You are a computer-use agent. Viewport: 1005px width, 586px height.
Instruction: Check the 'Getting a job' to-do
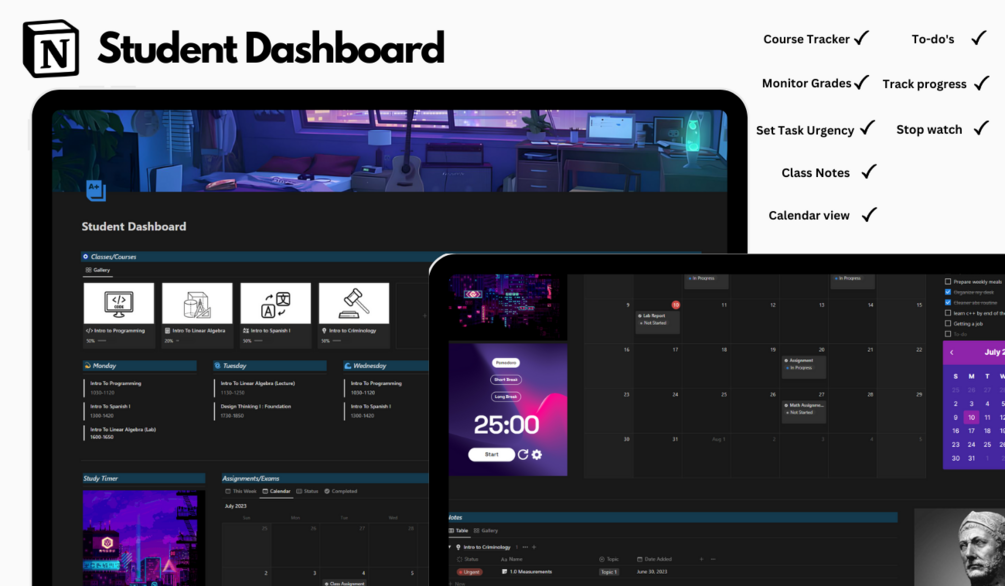tap(948, 324)
